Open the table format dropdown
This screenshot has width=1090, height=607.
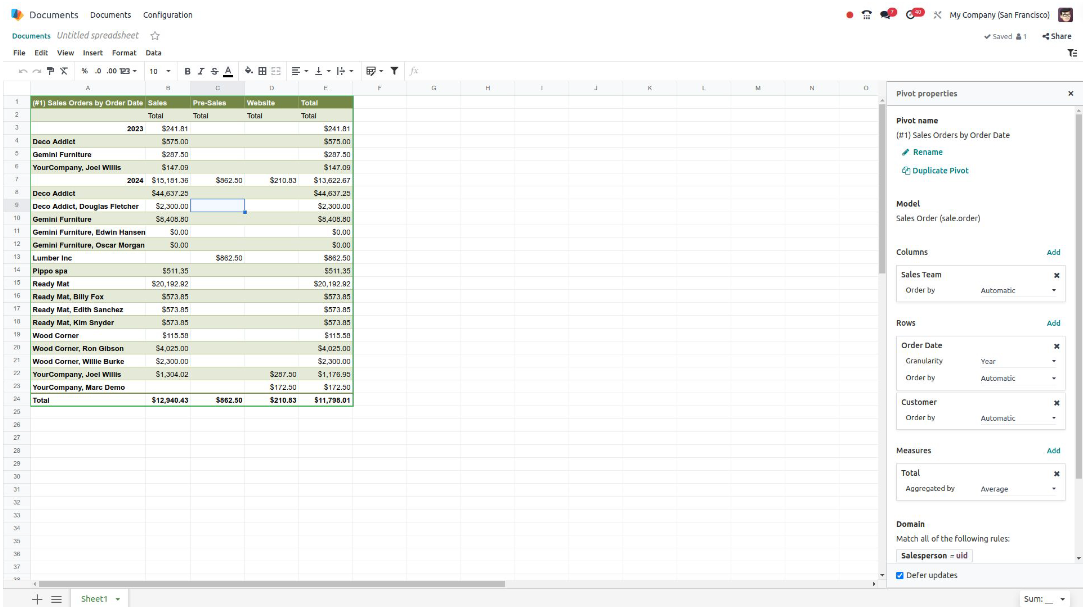[375, 71]
